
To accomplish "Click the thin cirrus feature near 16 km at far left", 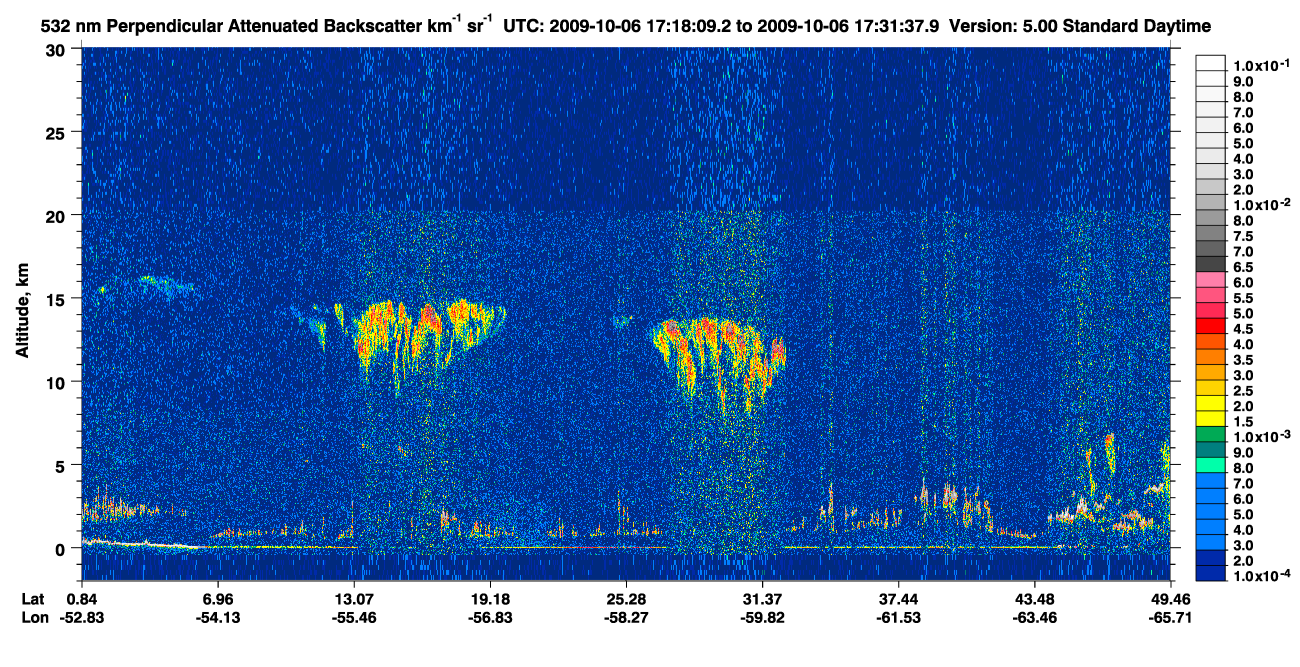I will [166, 286].
